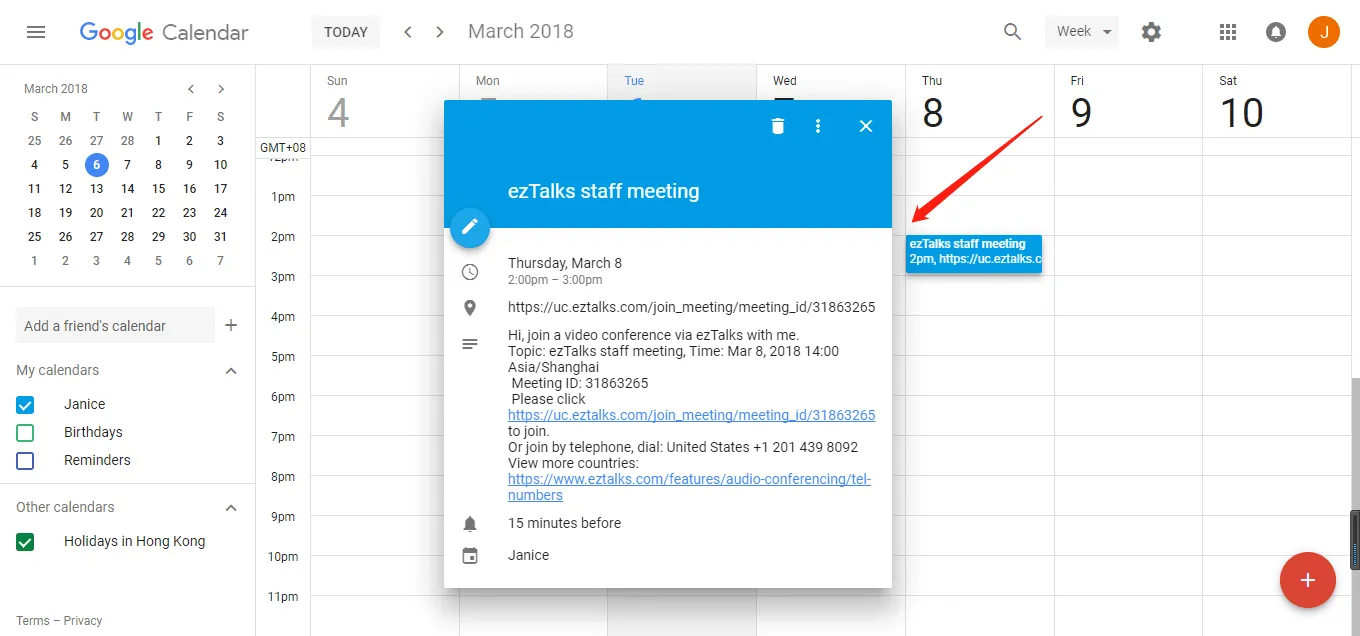Click the Google Calendar logo

pos(162,32)
